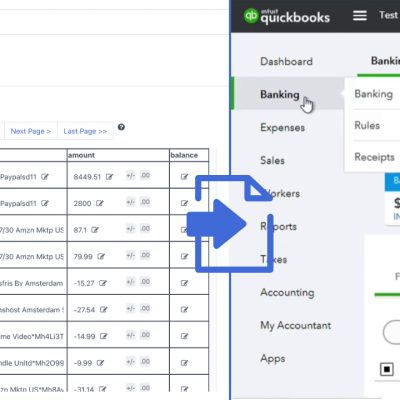This screenshot has width=400, height=400.
Task: Click edit icon beside amount -27.54
Action: pyautogui.click(x=104, y=310)
